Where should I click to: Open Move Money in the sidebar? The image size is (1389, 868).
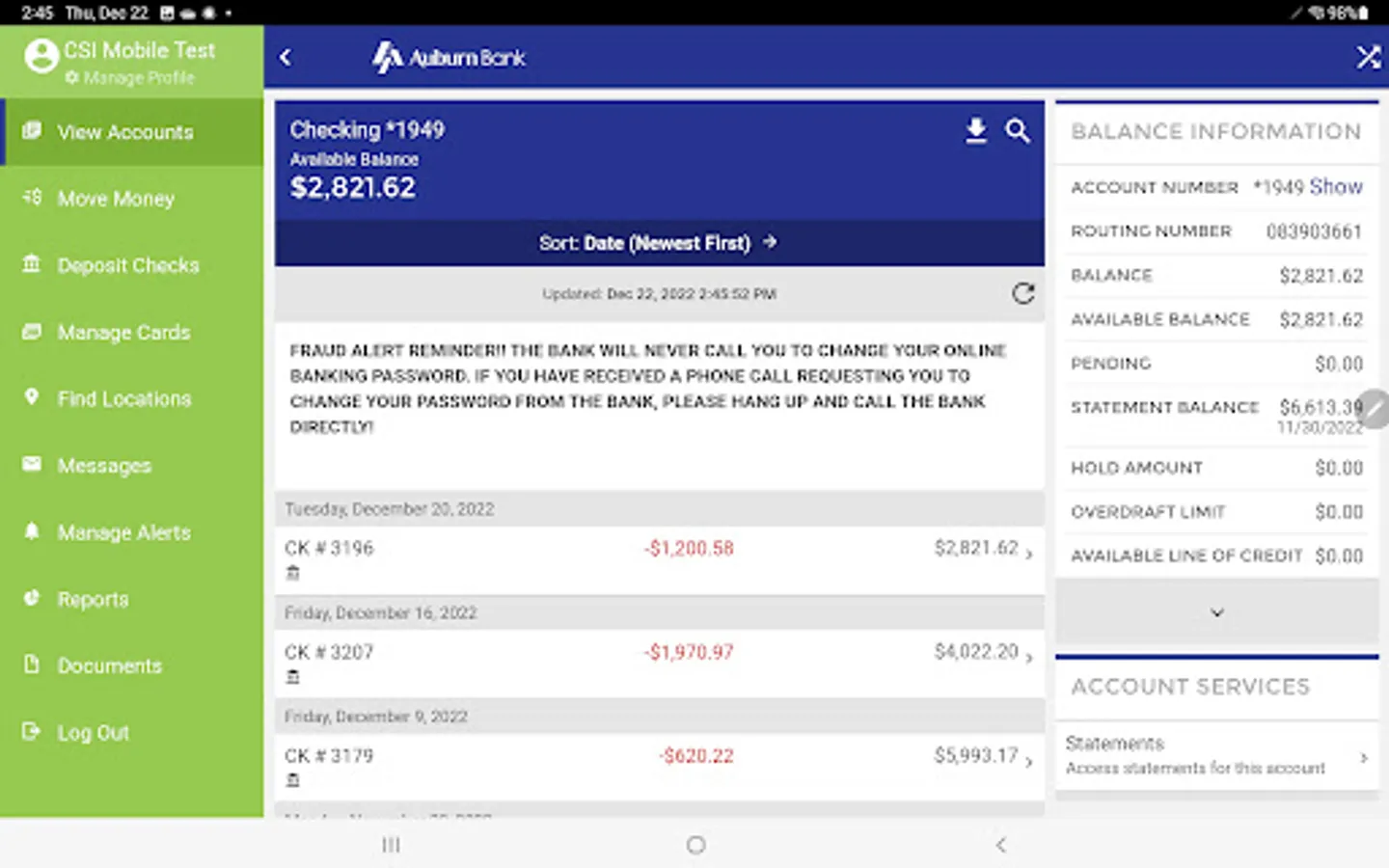132,199
